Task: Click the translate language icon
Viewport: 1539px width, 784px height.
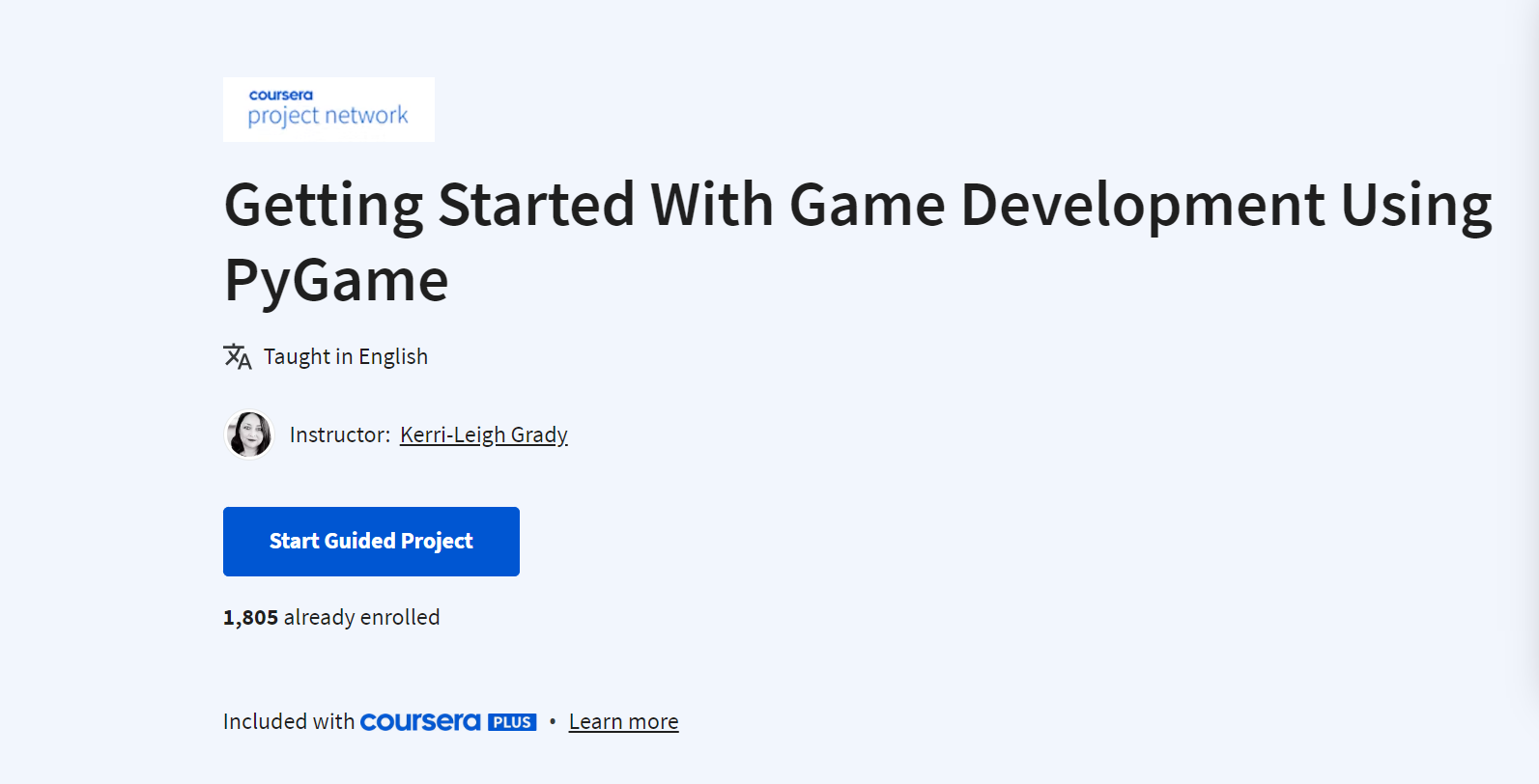Action: (x=238, y=356)
